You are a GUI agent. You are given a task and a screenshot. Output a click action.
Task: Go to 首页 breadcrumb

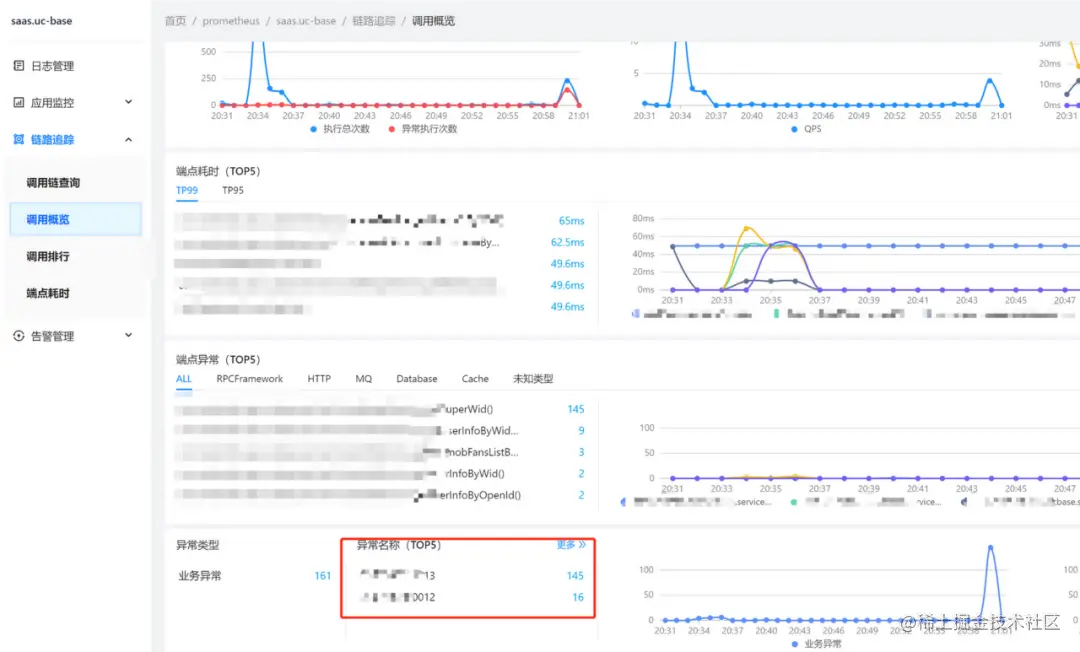click(x=176, y=21)
